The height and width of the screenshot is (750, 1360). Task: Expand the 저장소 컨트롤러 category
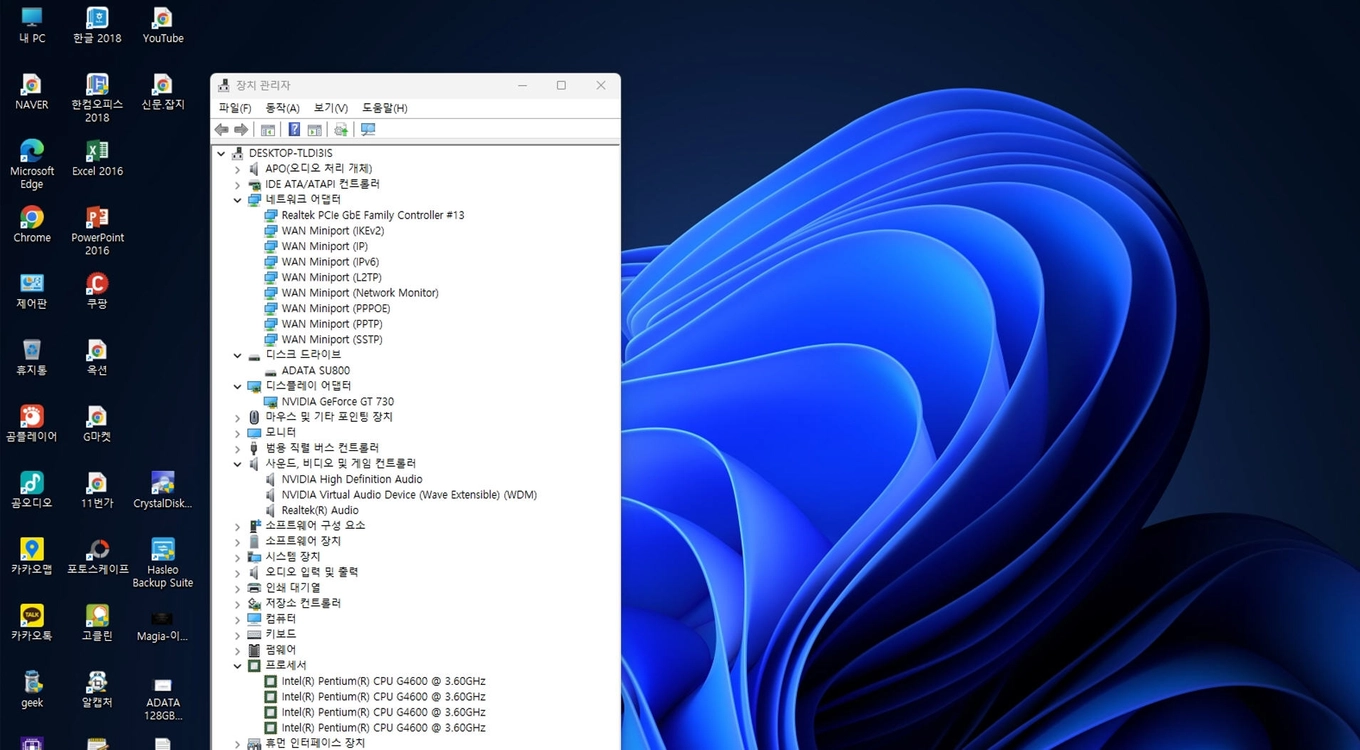[238, 604]
